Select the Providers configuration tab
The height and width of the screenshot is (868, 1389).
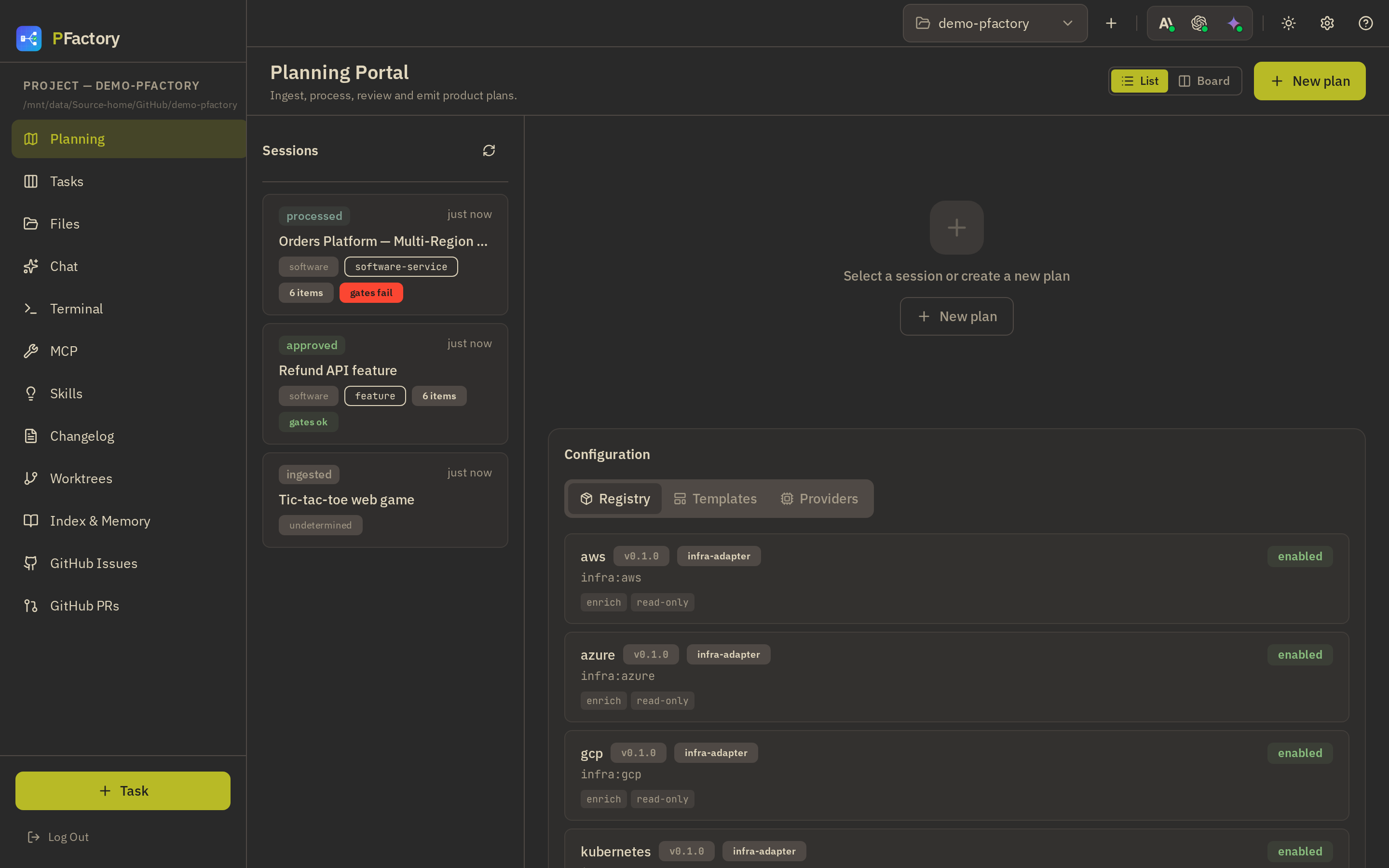click(819, 498)
